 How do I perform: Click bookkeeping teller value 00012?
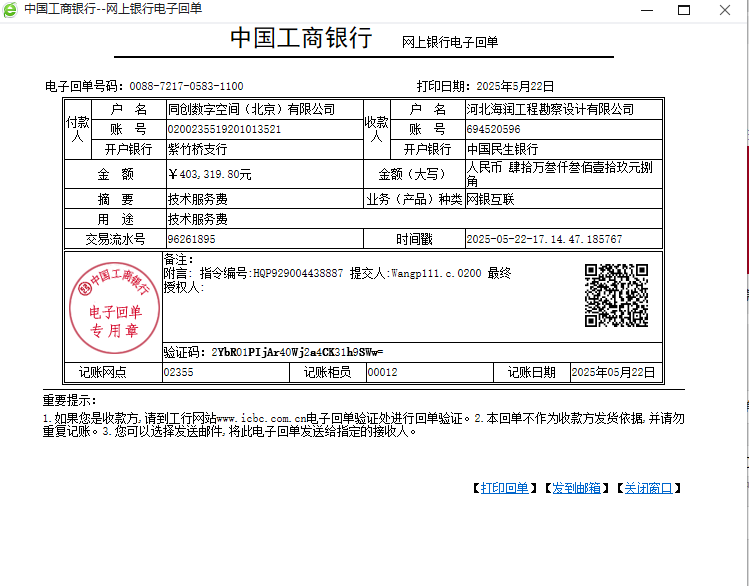click(x=382, y=372)
